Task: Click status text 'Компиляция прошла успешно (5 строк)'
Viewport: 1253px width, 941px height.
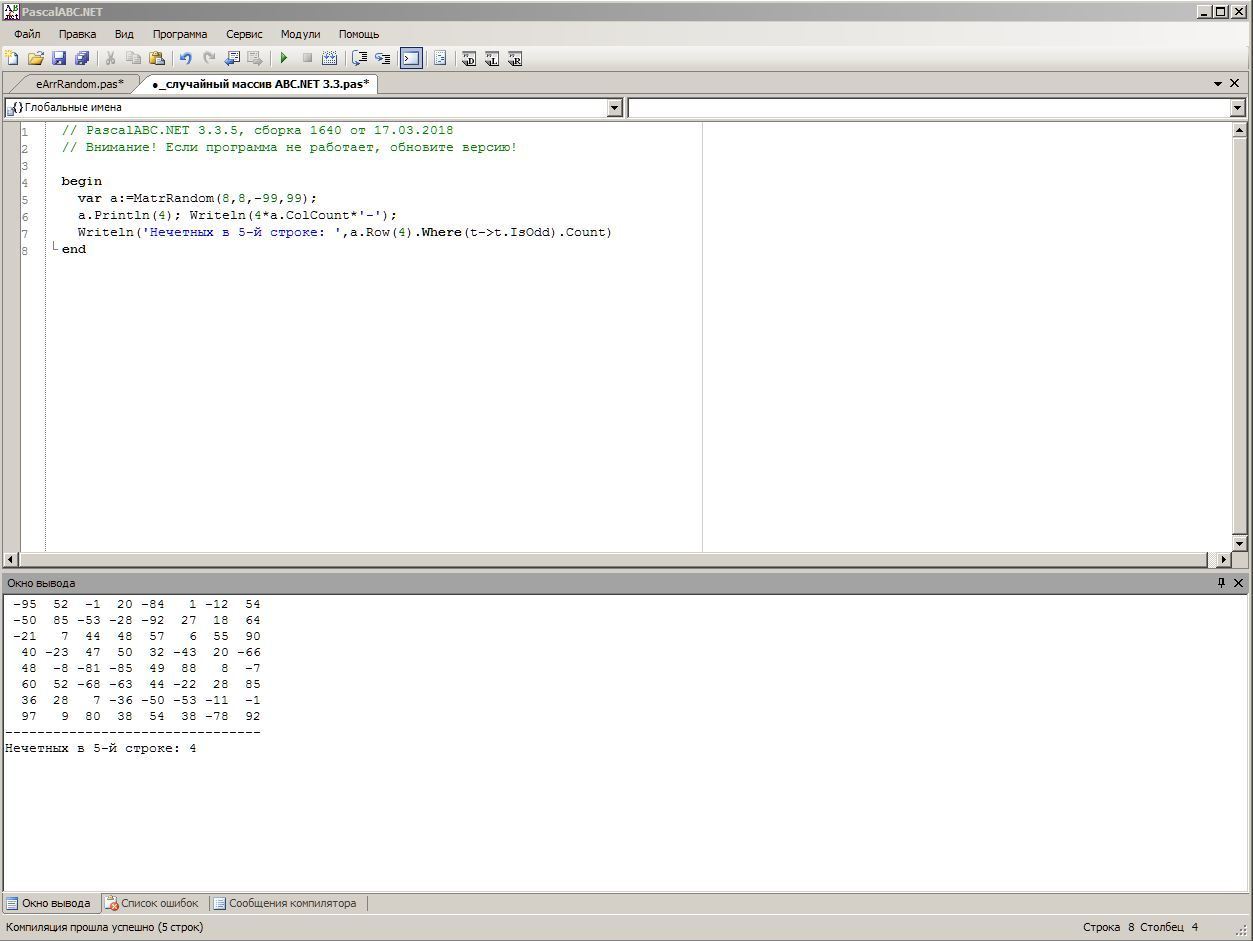Action: pos(105,927)
